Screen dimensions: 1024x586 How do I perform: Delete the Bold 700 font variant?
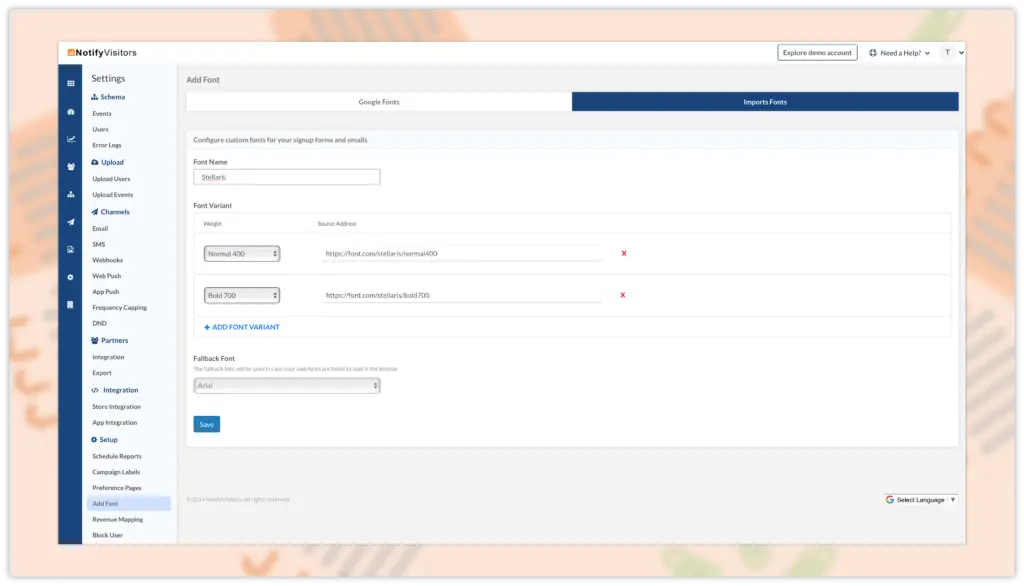pos(624,295)
